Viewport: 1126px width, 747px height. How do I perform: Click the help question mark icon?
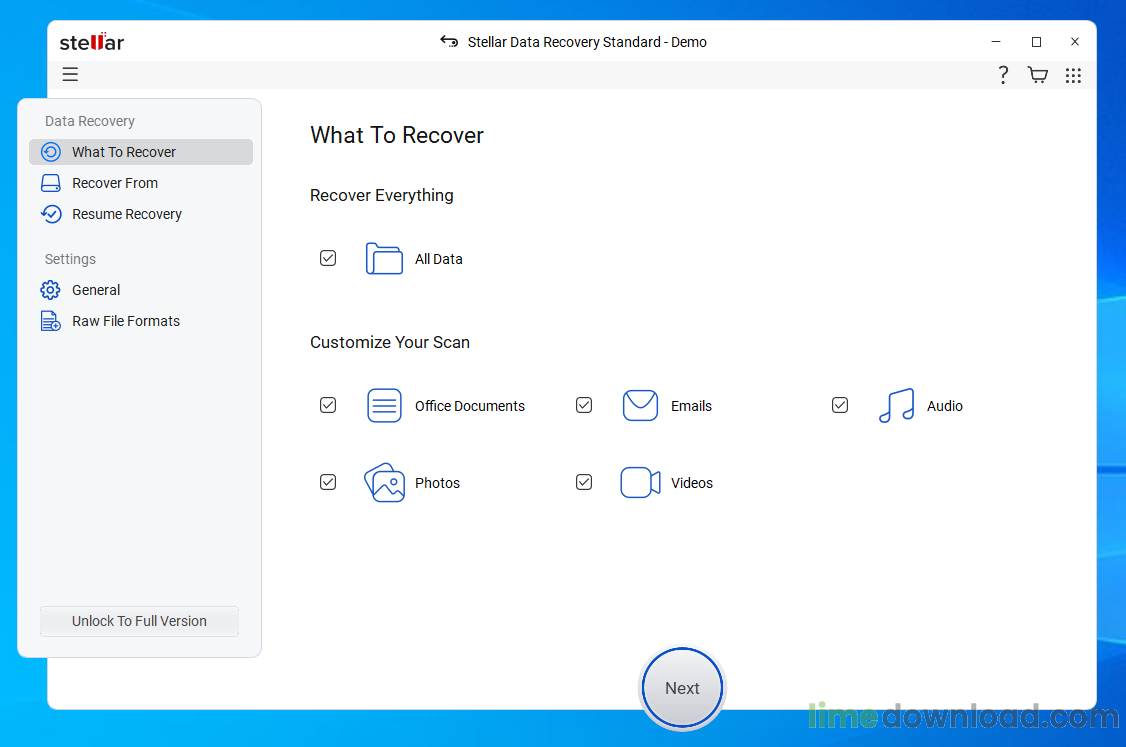point(1003,75)
